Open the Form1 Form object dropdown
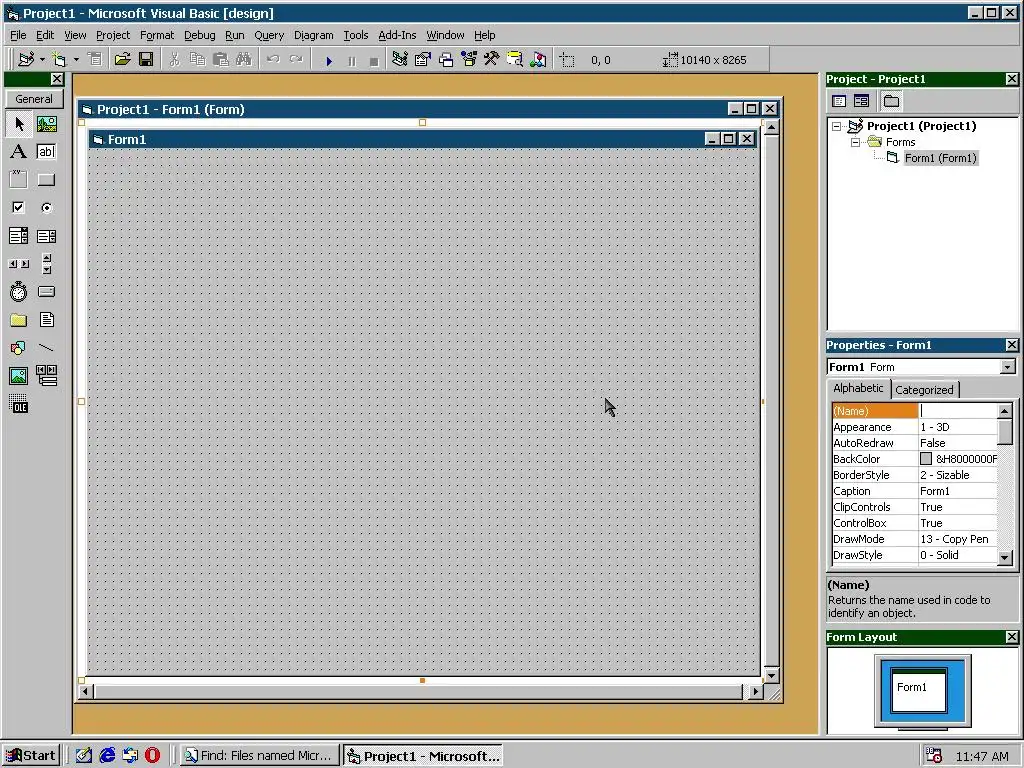This screenshot has height=768, width=1024. click(1008, 367)
